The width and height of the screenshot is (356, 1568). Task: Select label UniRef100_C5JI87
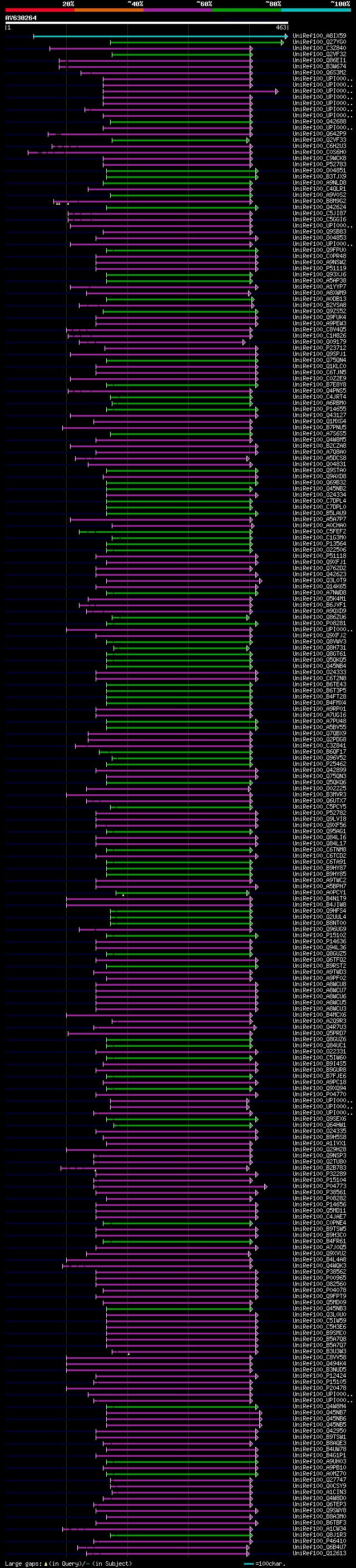[x=319, y=213]
